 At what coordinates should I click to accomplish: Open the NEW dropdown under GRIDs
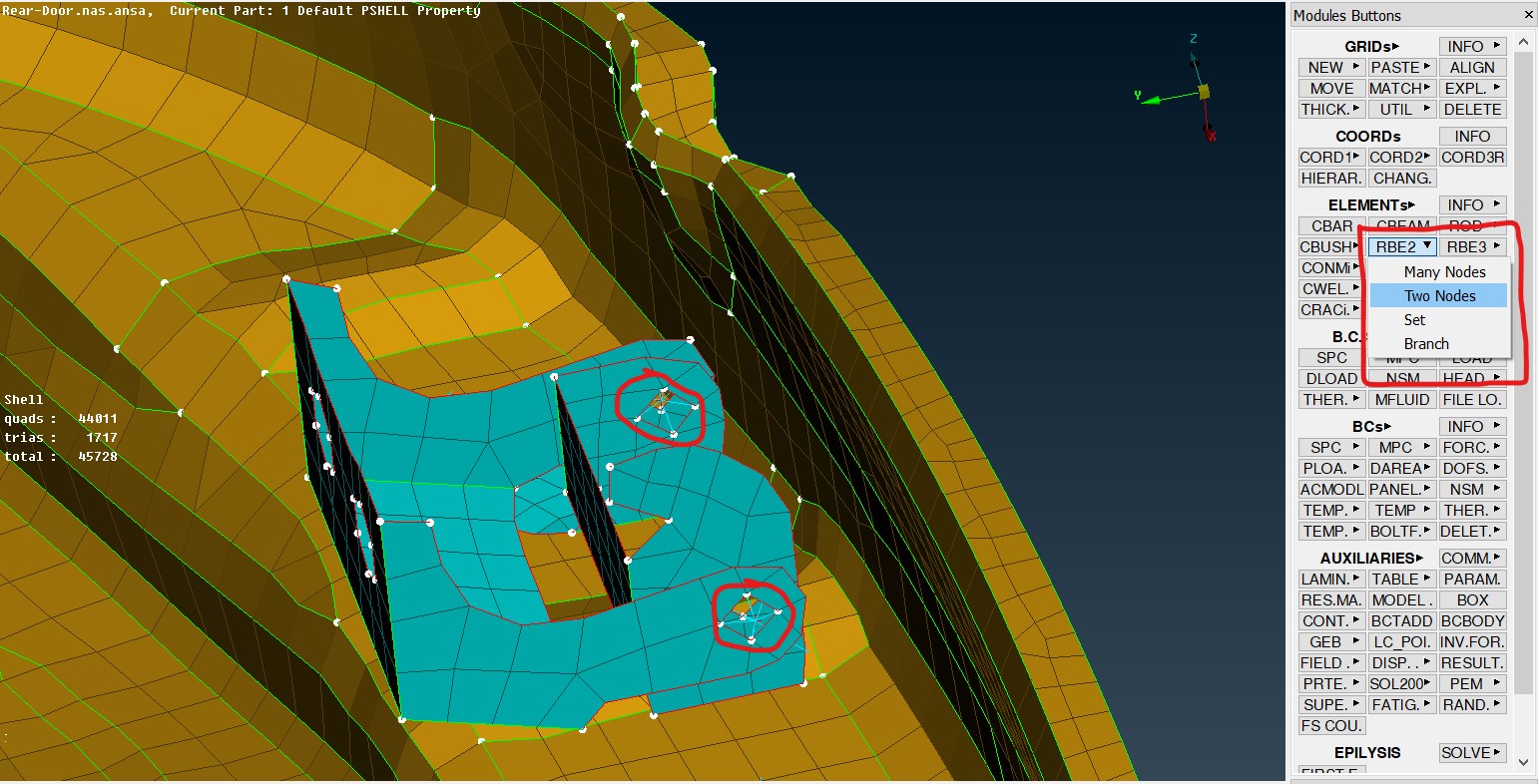(1331, 67)
